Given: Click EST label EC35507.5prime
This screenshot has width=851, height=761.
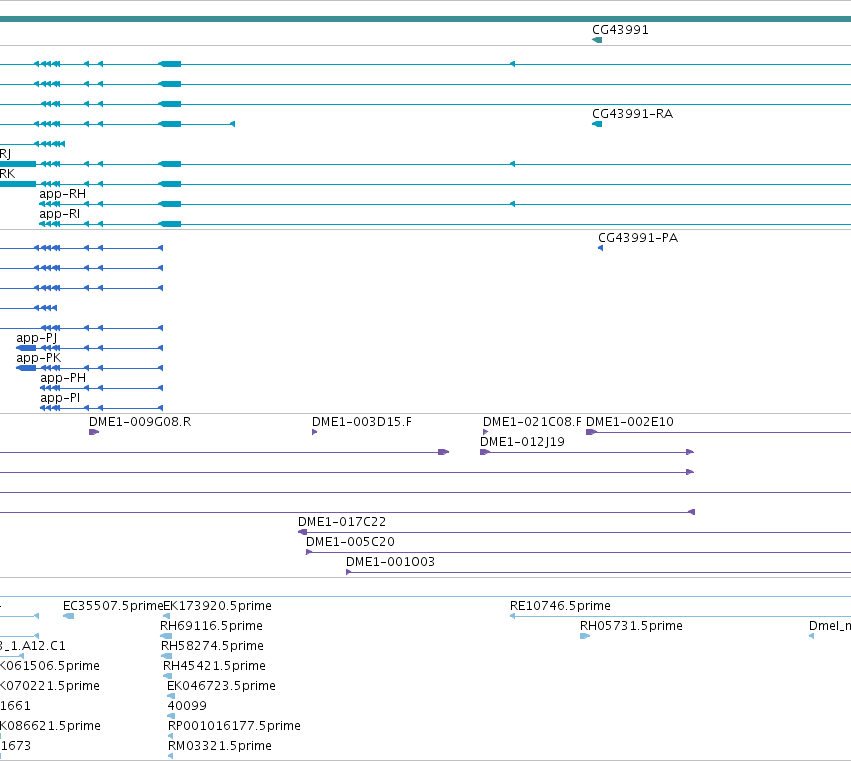Looking at the screenshot, I should pyautogui.click(x=113, y=606).
